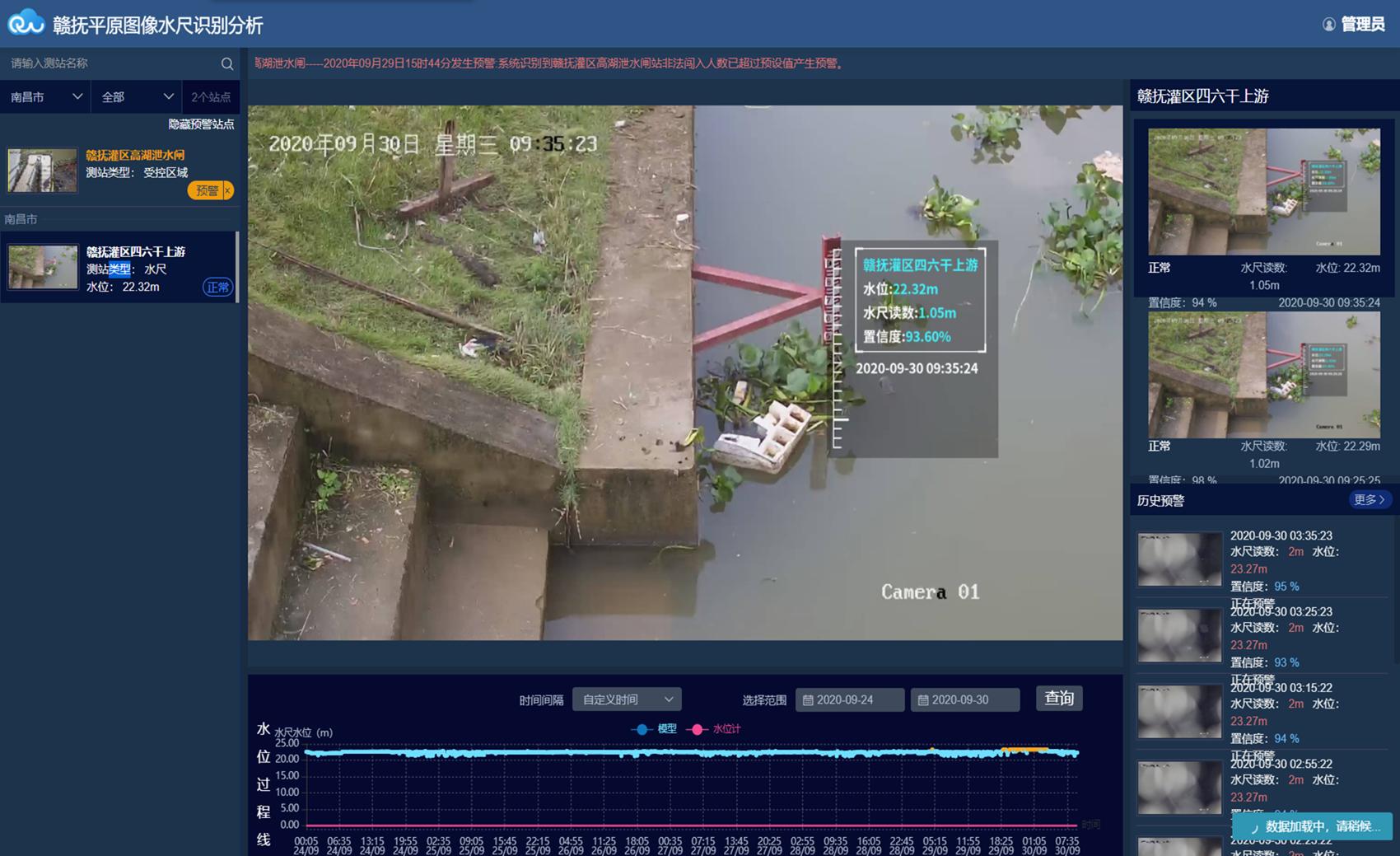Click the 2个站点 station count label
Viewport: 1400px width, 856px height.
coord(211,97)
